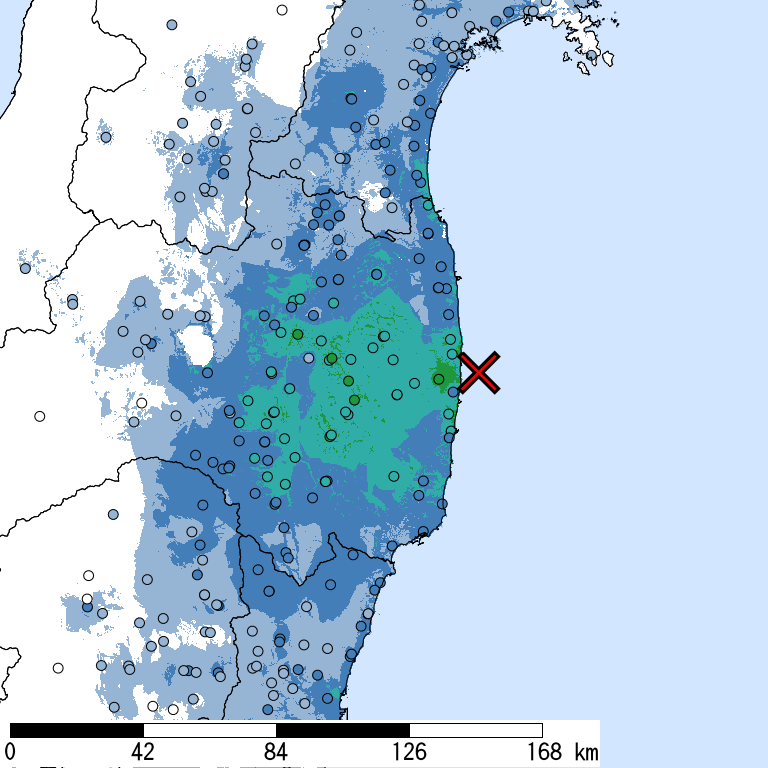
Task: Select the "84" label under the scale bar
Action: [x=276, y=751]
